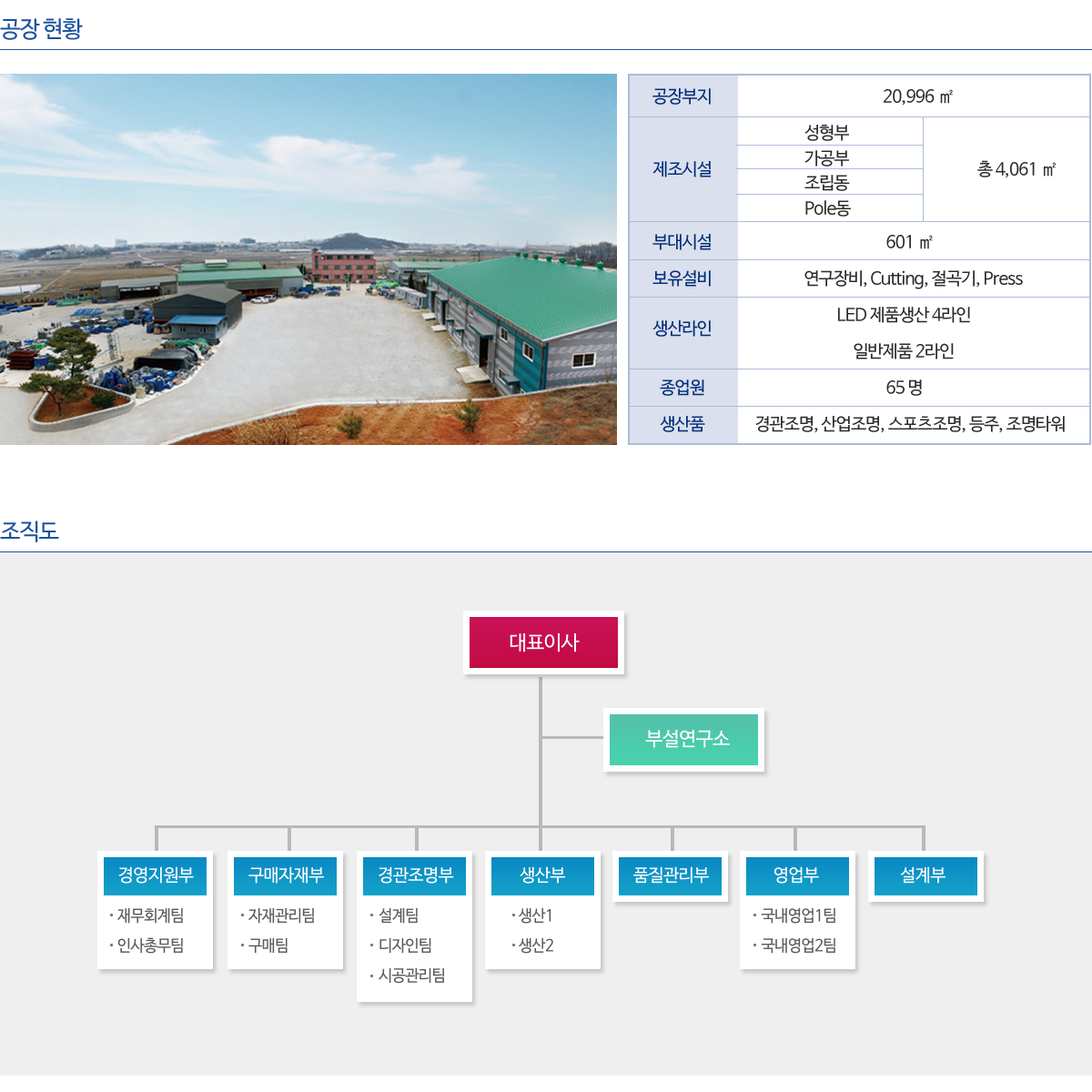
Task: Click the factory aerial photo
Action: click(308, 259)
